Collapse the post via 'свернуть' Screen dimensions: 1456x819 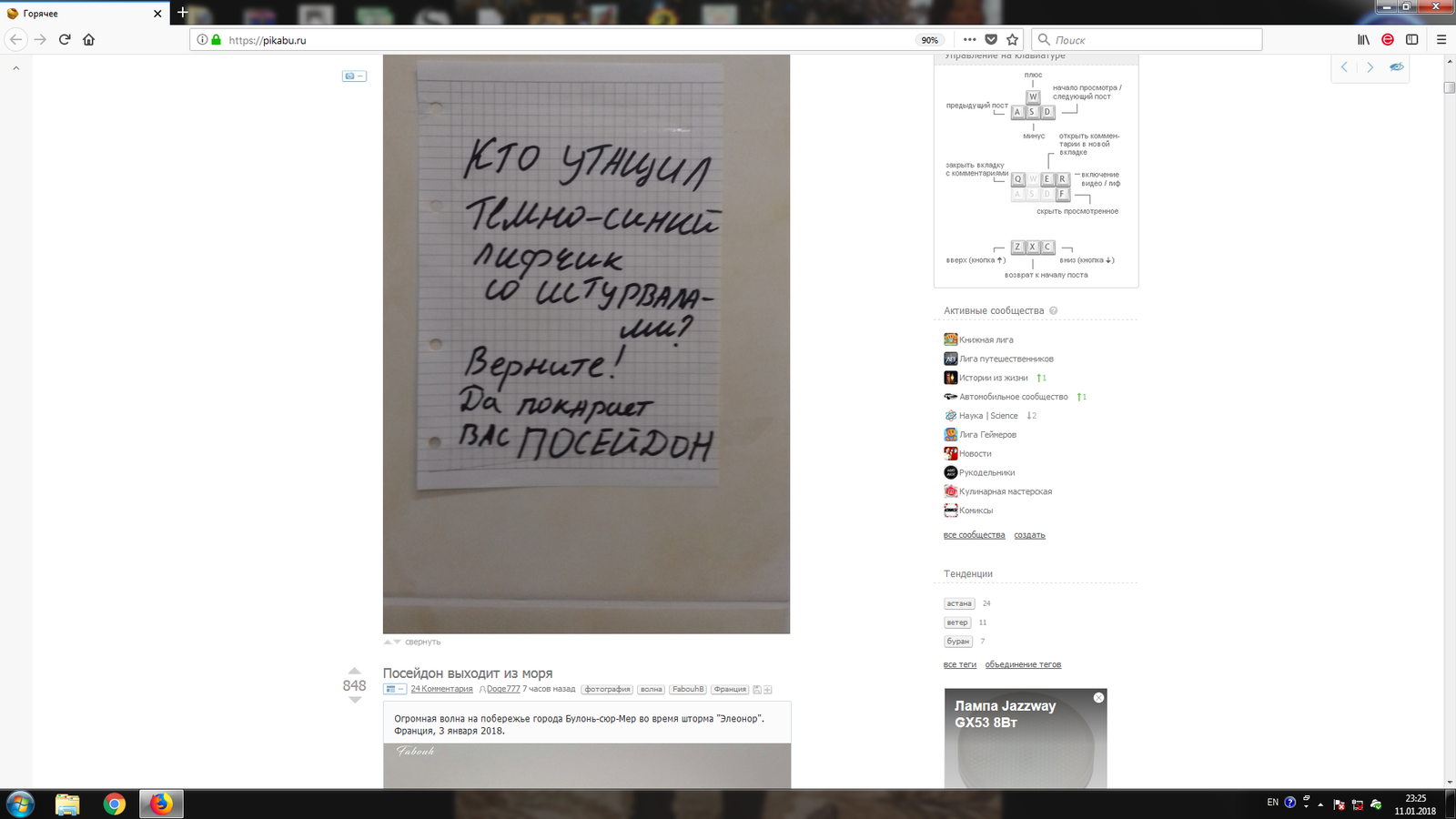coord(422,642)
